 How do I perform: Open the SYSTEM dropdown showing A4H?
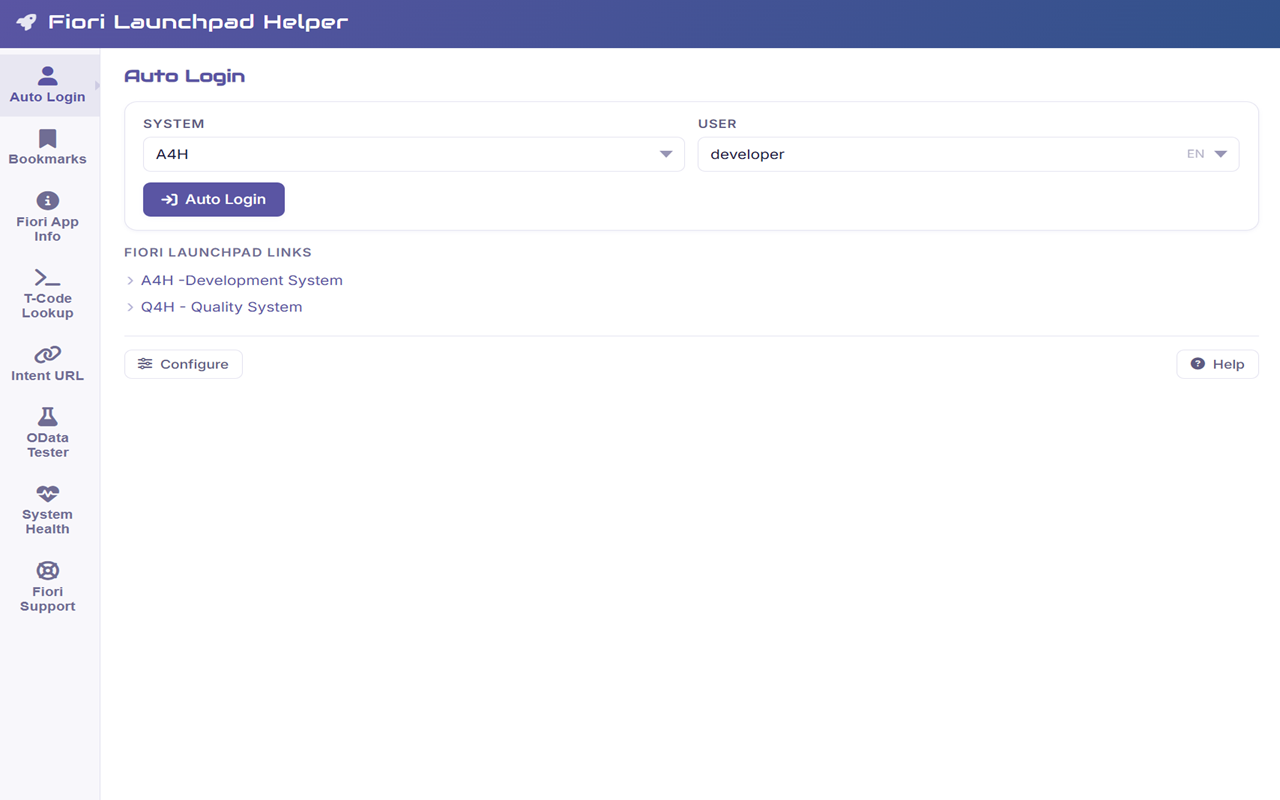coord(414,154)
